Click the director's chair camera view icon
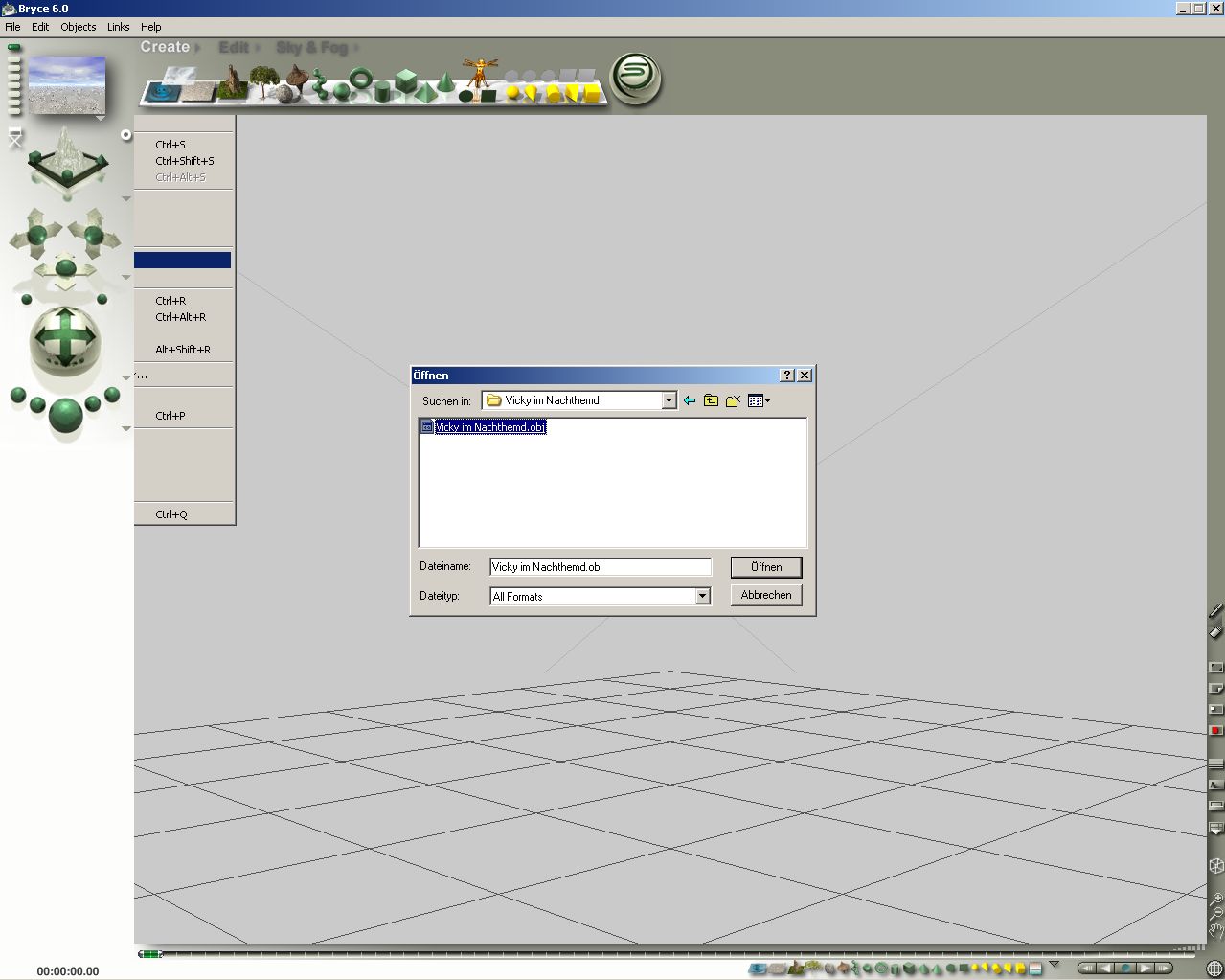This screenshot has height=980, width=1225. [14, 138]
